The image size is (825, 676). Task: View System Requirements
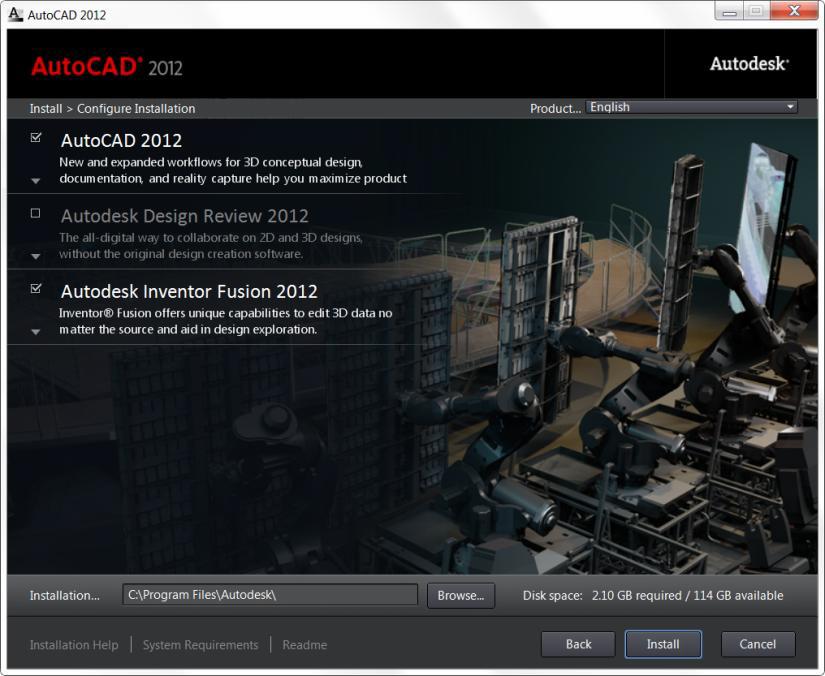201,645
